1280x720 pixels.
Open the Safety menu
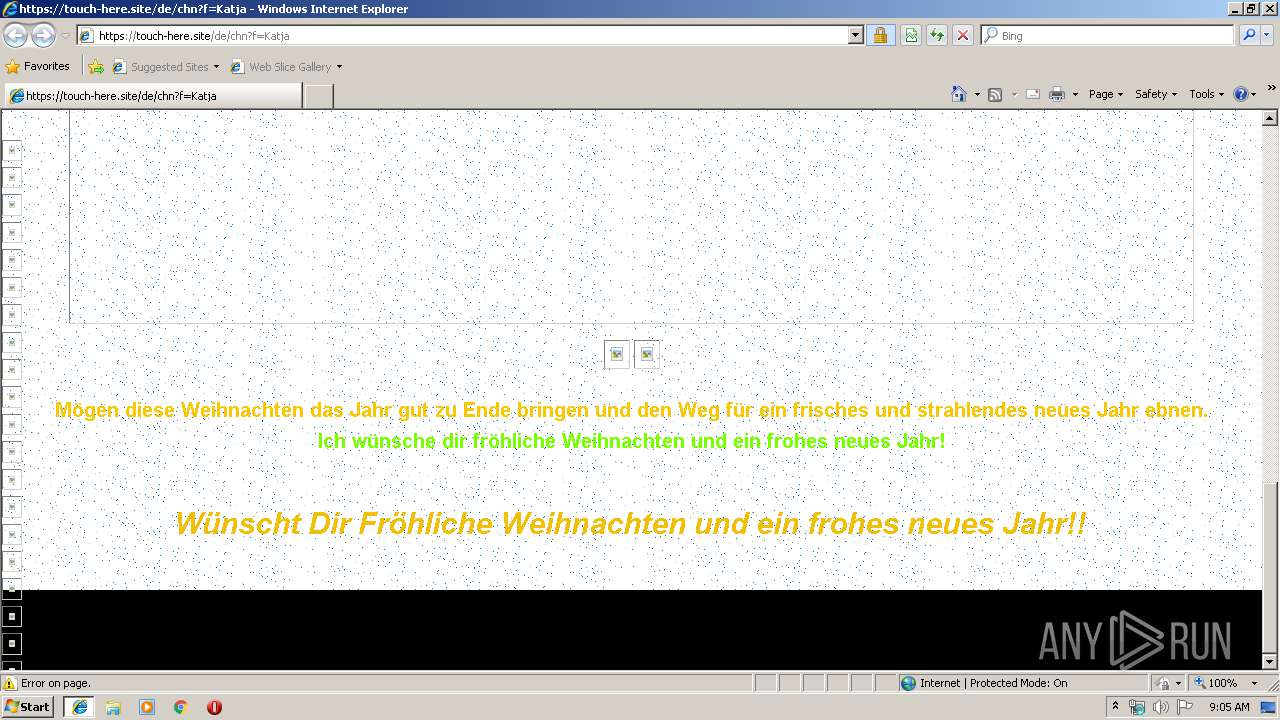tap(1156, 94)
